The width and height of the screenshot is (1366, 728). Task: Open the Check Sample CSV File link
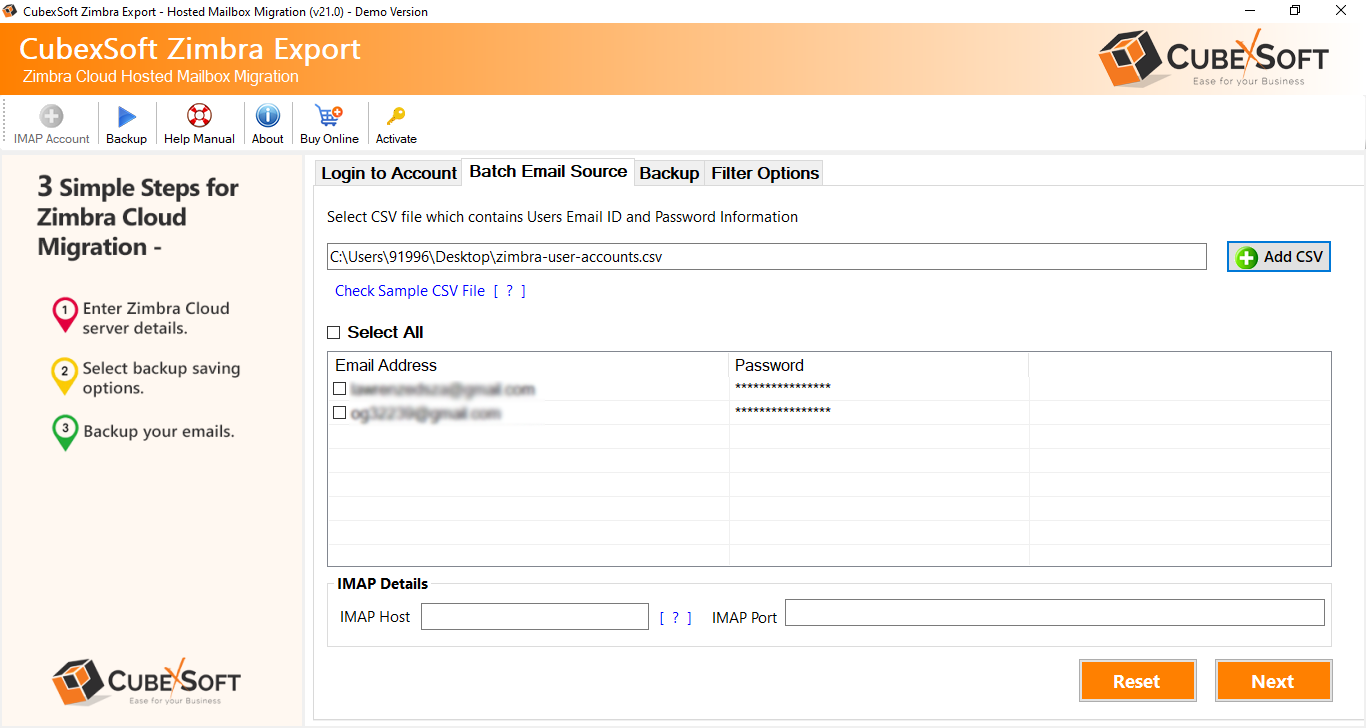[410, 291]
